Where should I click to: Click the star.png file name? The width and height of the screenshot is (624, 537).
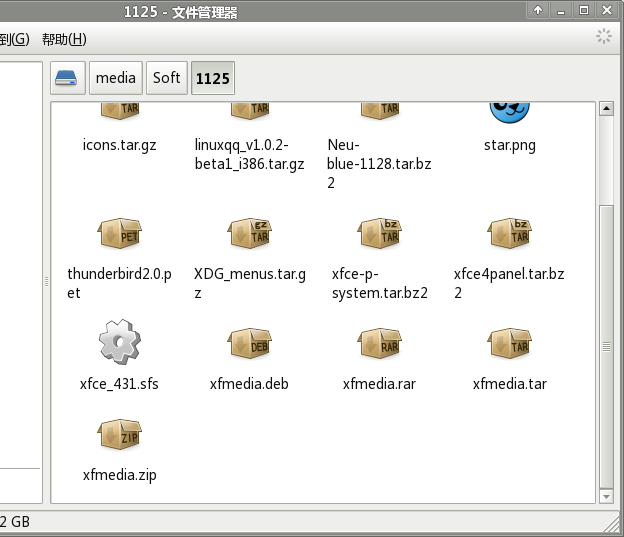(x=510, y=145)
